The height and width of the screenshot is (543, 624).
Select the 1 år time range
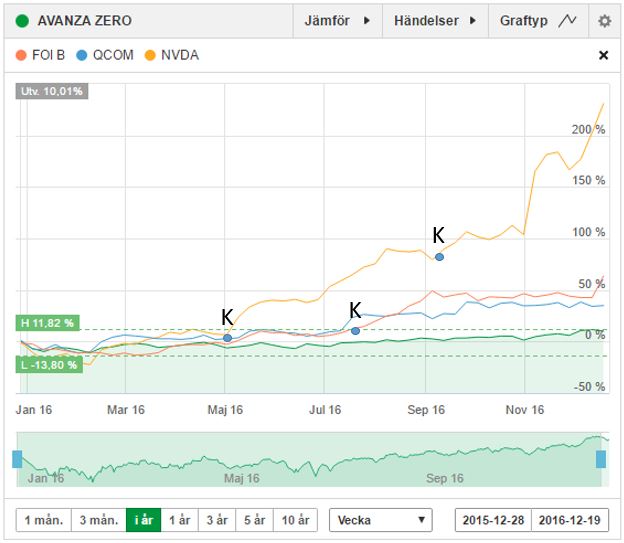pos(179,520)
